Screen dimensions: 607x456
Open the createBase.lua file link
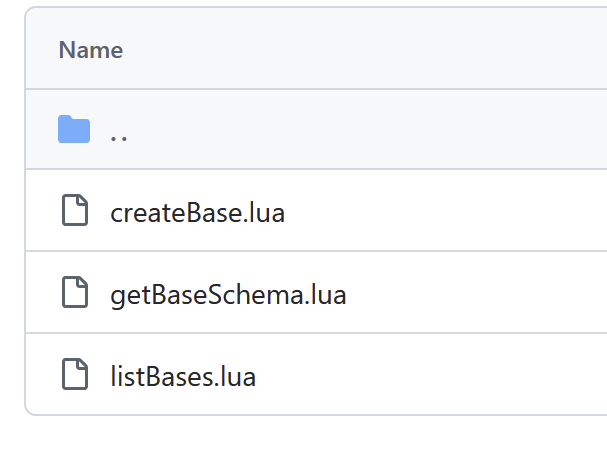click(x=197, y=212)
